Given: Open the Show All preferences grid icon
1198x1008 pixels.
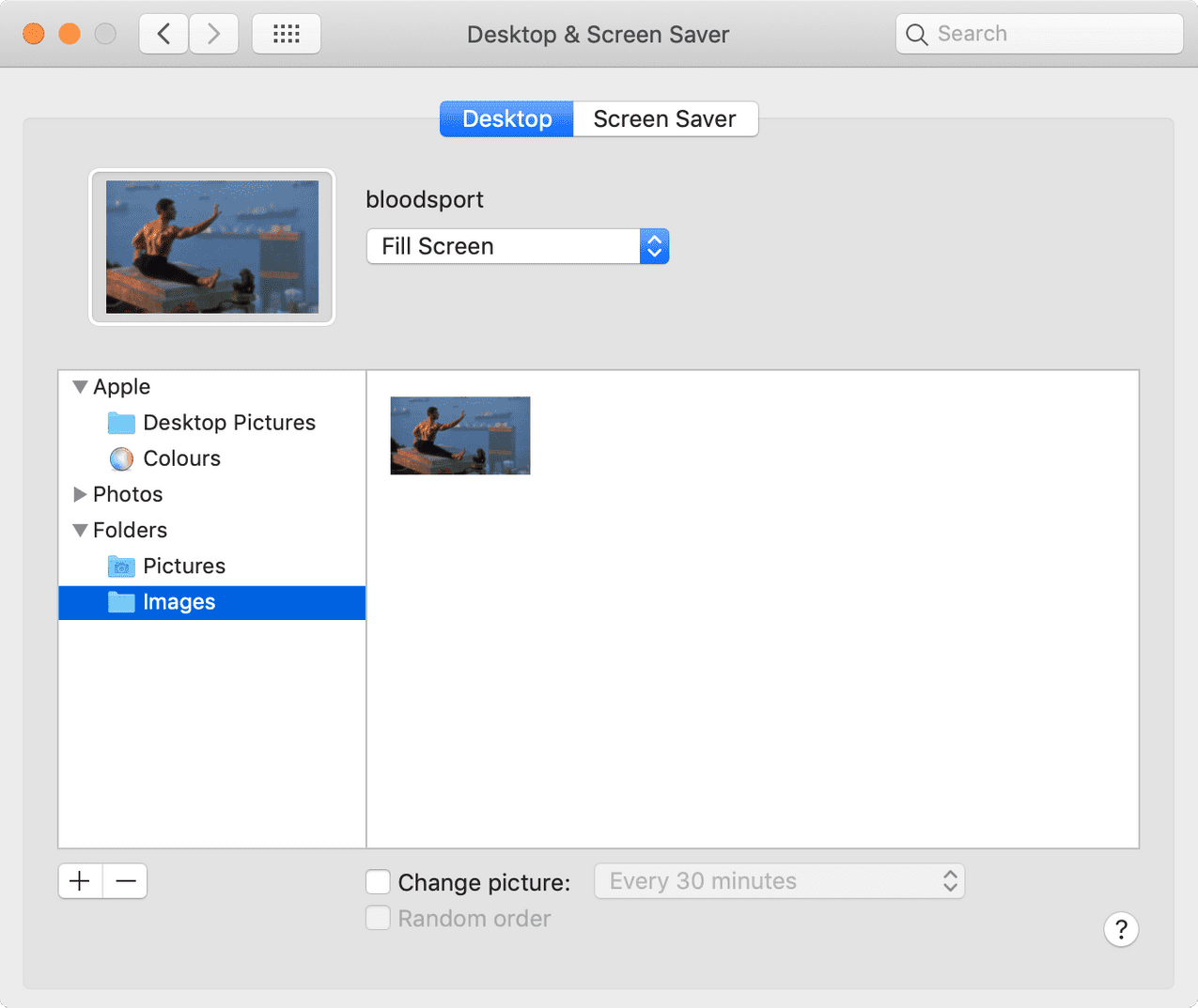Looking at the screenshot, I should coord(286,33).
